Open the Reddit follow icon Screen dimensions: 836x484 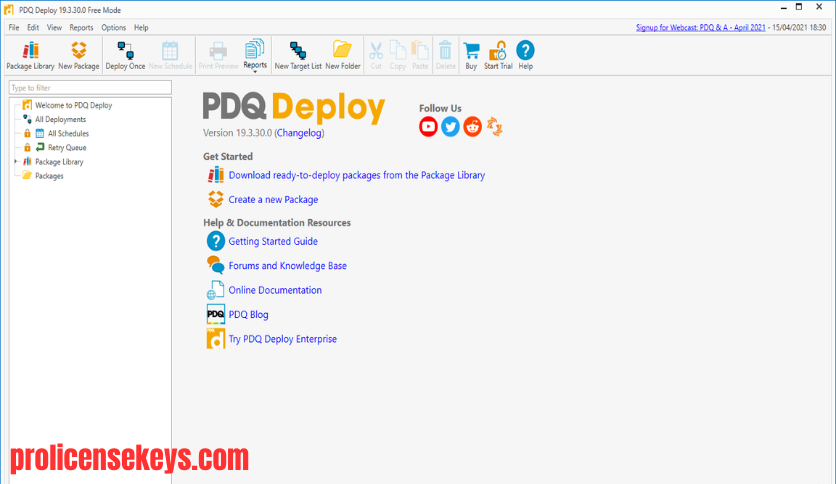click(x=472, y=127)
